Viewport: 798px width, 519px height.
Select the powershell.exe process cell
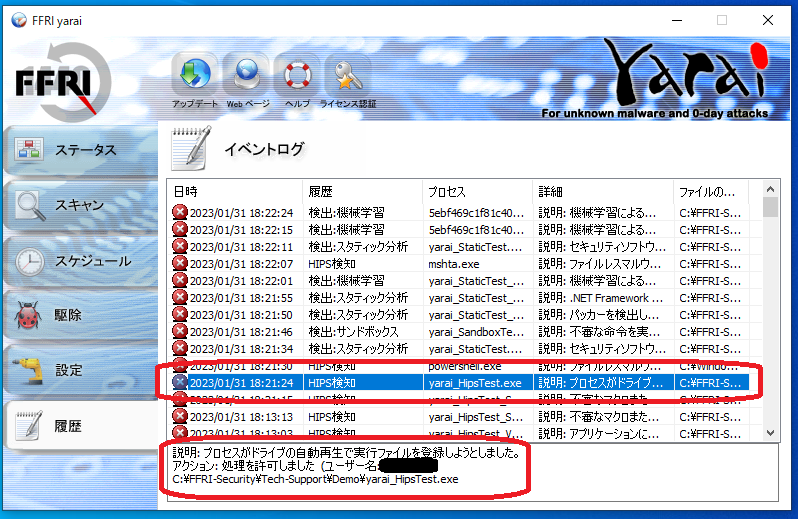point(465,366)
